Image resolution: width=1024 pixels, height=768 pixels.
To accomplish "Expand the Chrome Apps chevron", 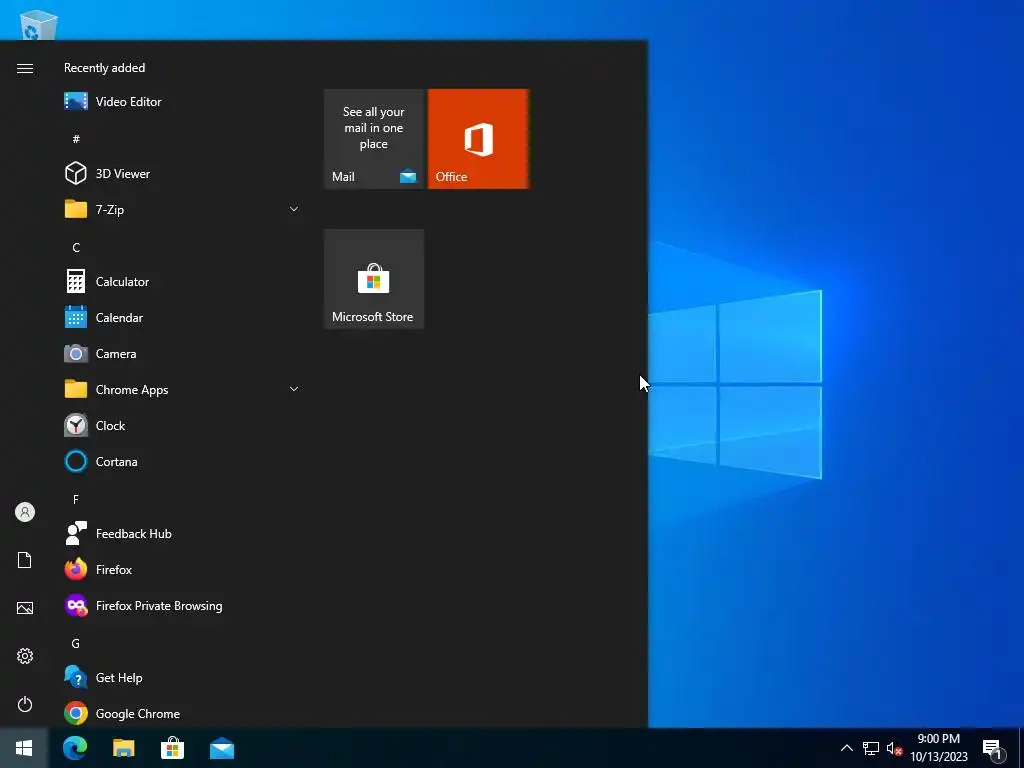I will coord(294,389).
